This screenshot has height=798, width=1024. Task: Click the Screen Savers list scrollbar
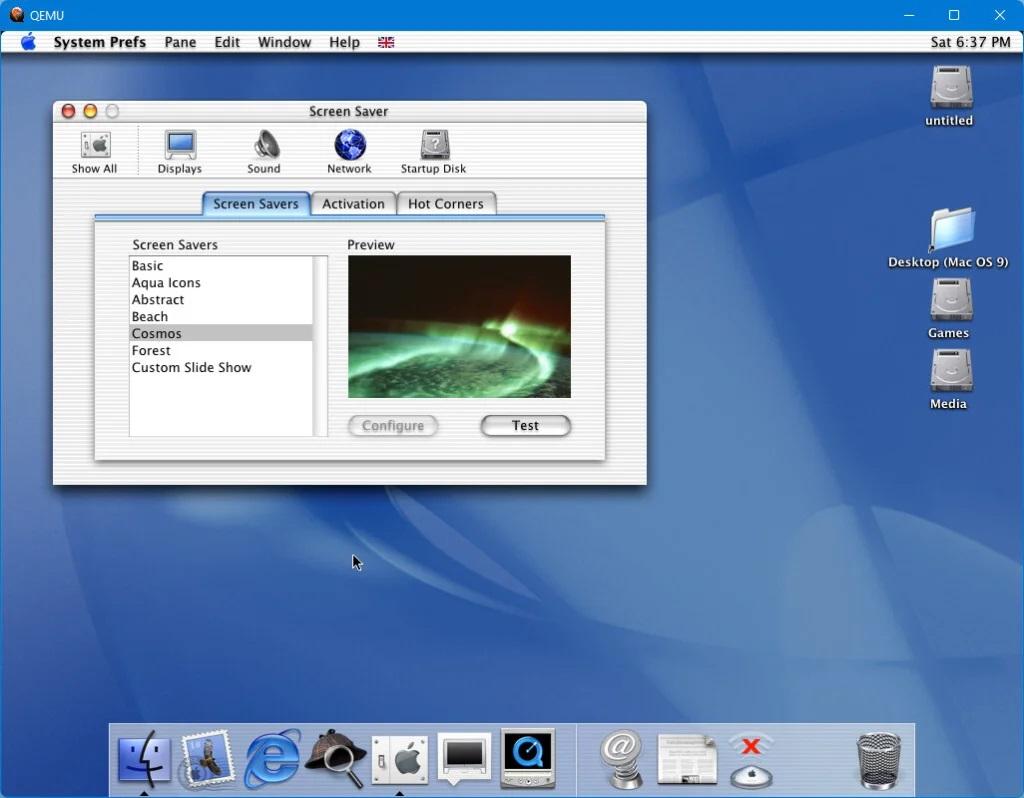[320, 346]
